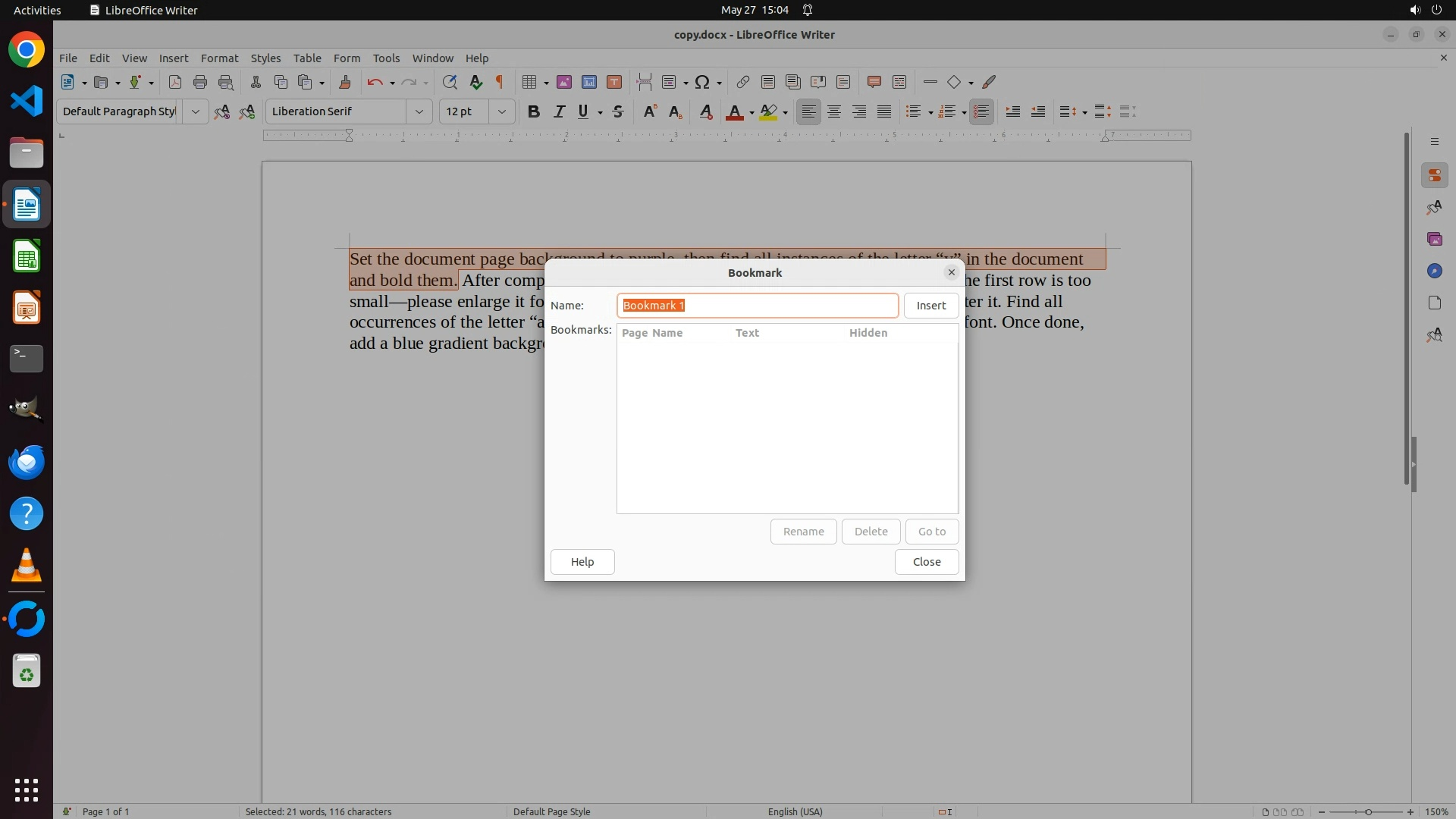Expand the 12 pt font size dropdown
The width and height of the screenshot is (1456, 819).
pyautogui.click(x=501, y=111)
